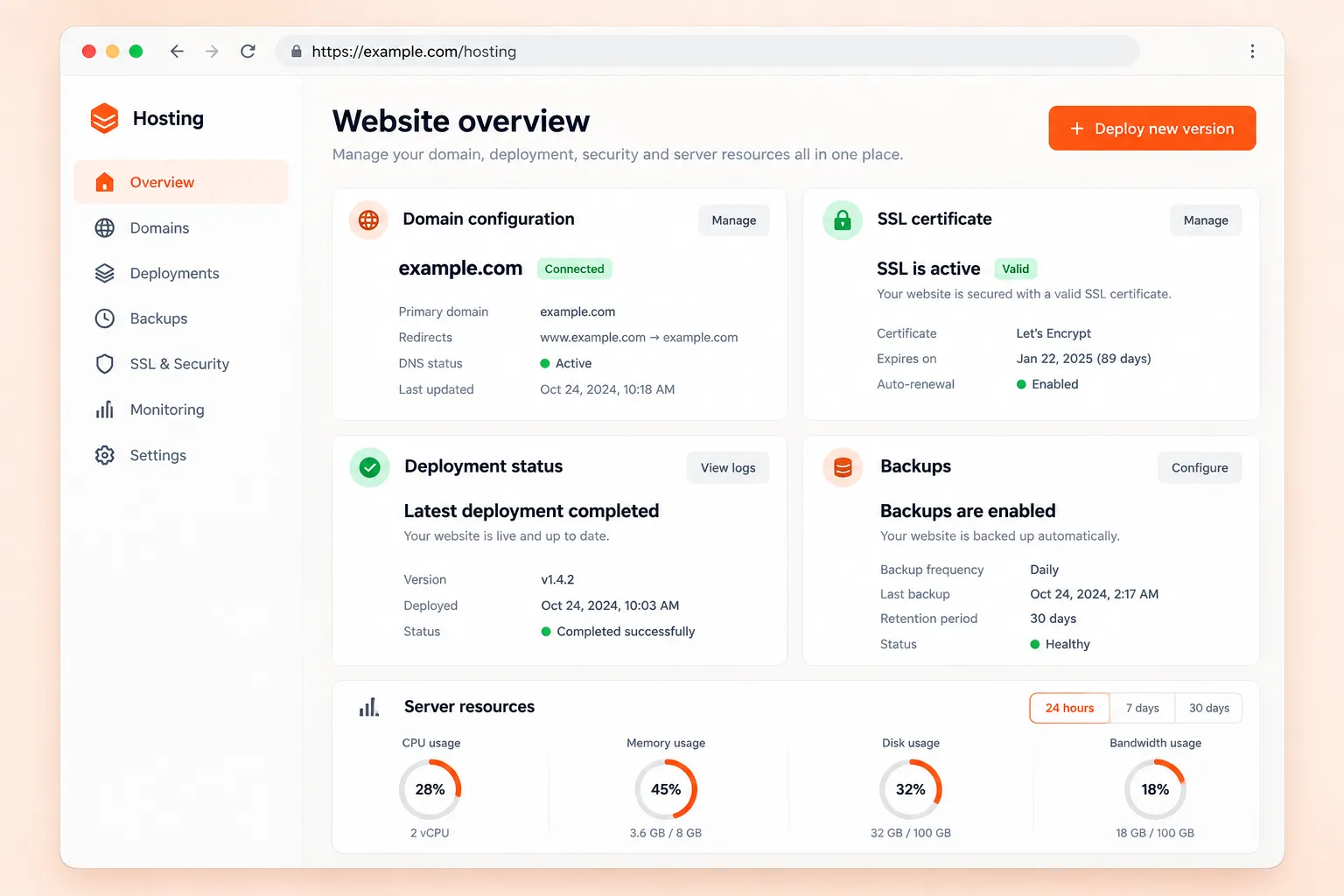
Task: Open Domains in the sidebar
Action: coord(181,227)
